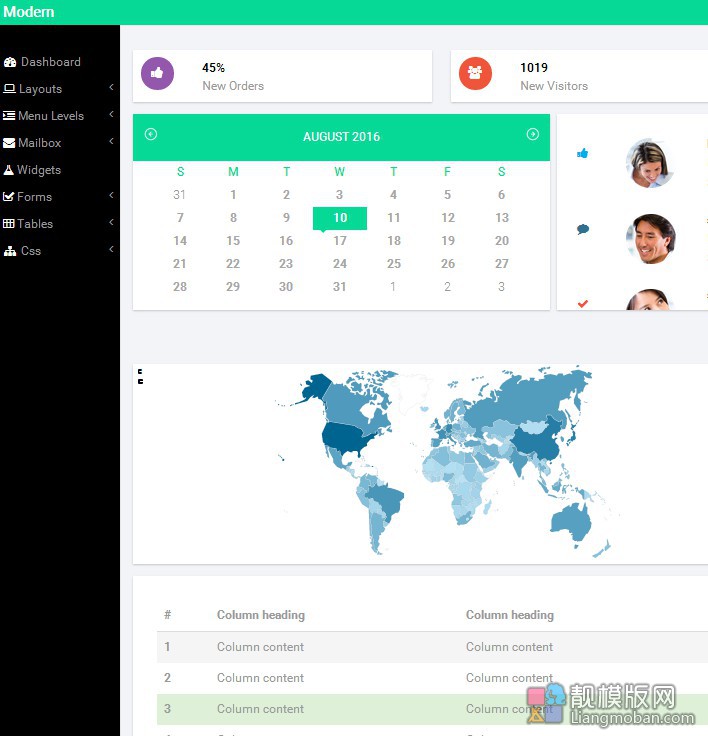708x736 pixels.
Task: Click the first Column heading table header
Action: (x=261, y=615)
